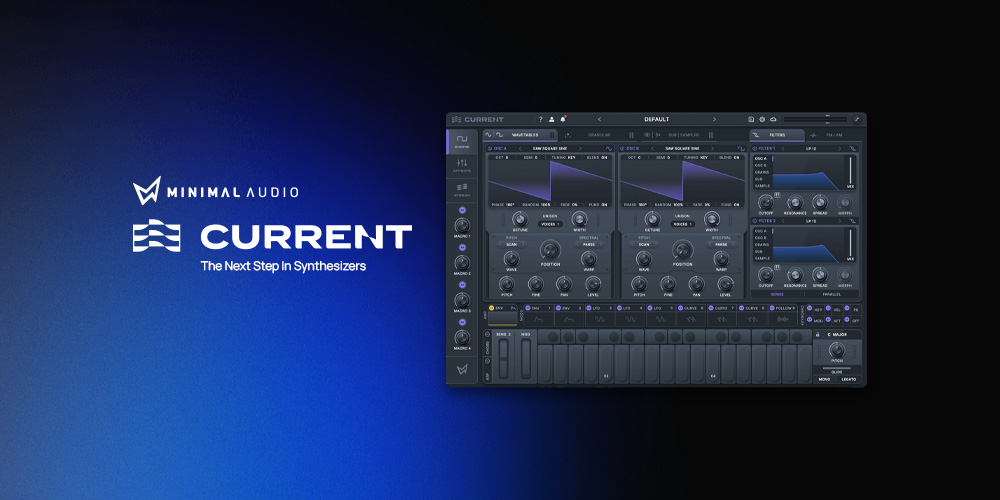
Task: Click the LFO 3 modulation source icon
Action: [588, 308]
